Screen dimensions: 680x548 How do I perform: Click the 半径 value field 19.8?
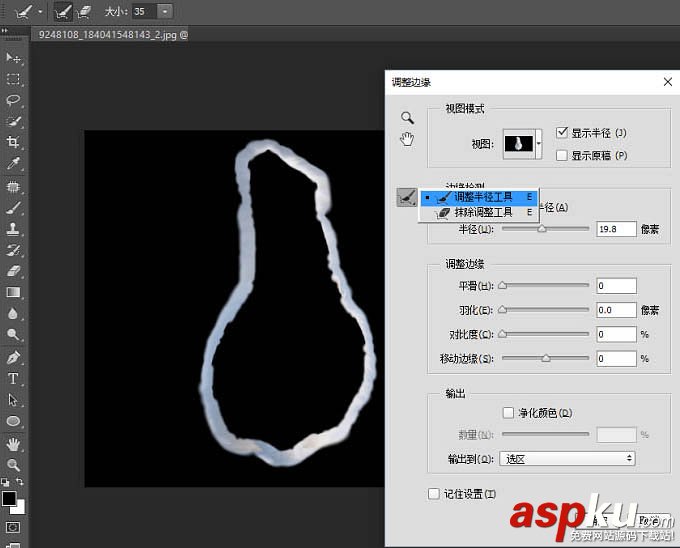616,229
